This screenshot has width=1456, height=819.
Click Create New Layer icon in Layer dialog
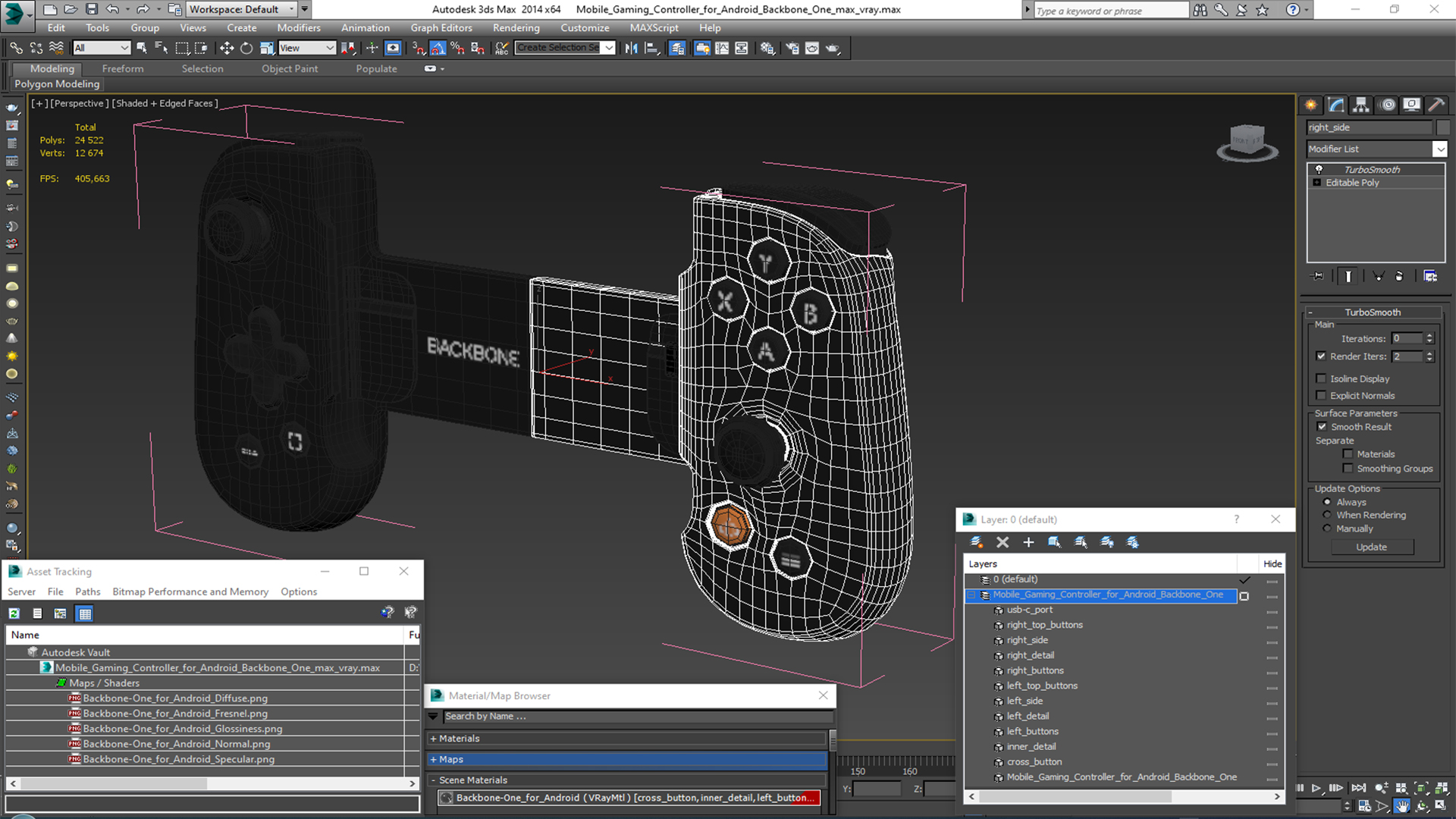(977, 542)
